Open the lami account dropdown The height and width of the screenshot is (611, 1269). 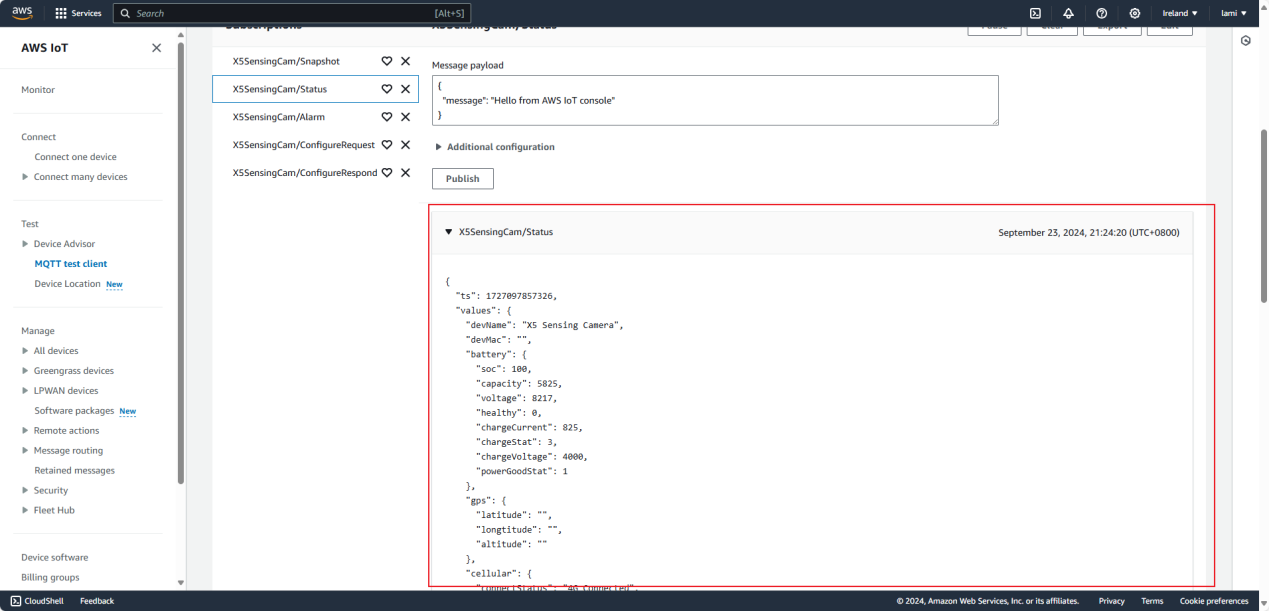click(1234, 13)
